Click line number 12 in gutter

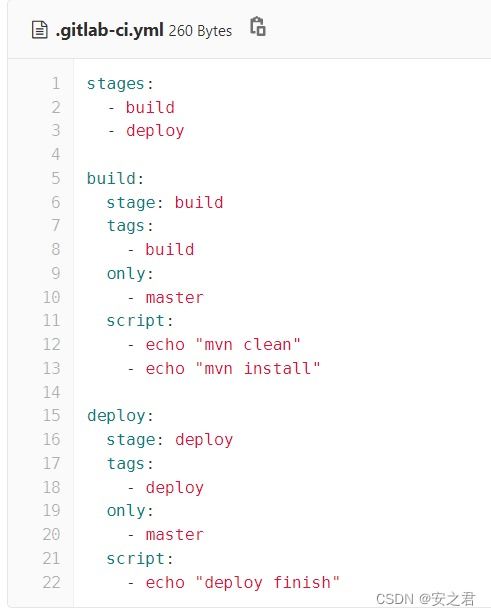(51, 345)
